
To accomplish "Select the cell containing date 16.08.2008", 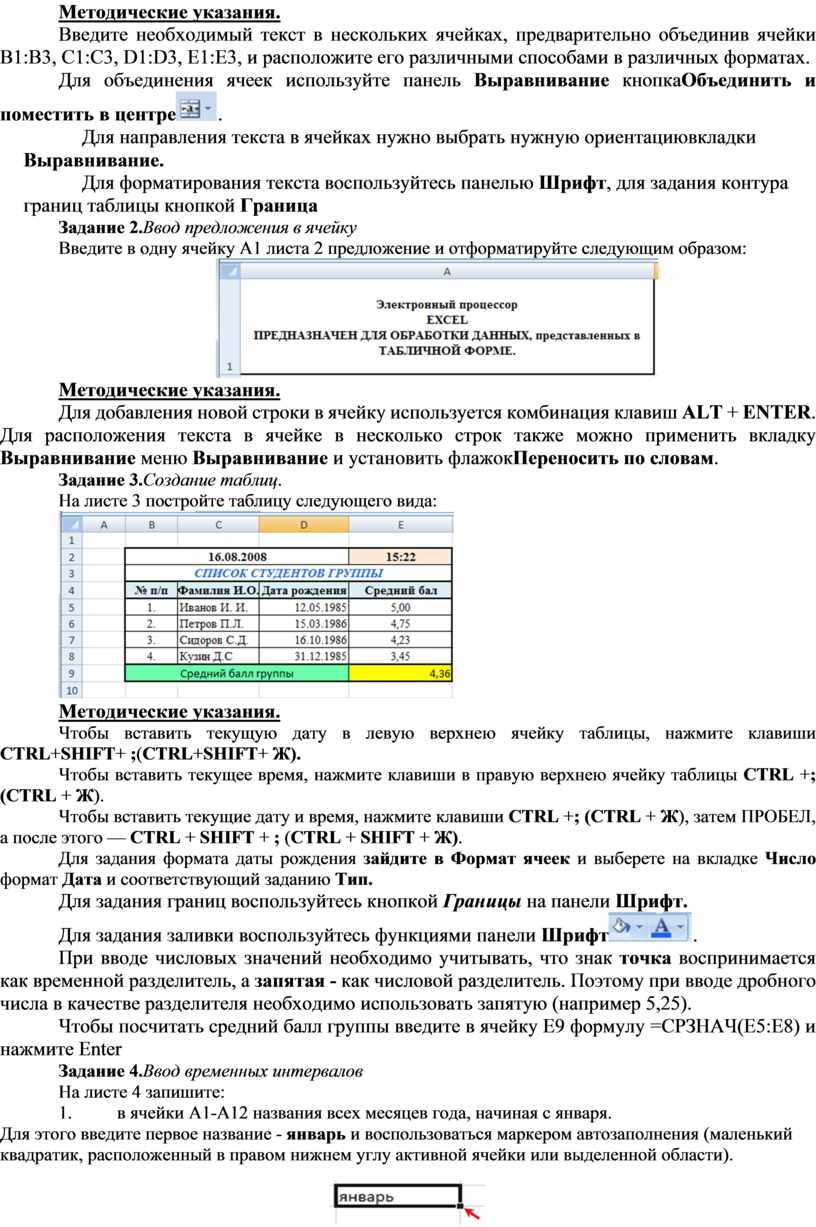I will tap(236, 556).
